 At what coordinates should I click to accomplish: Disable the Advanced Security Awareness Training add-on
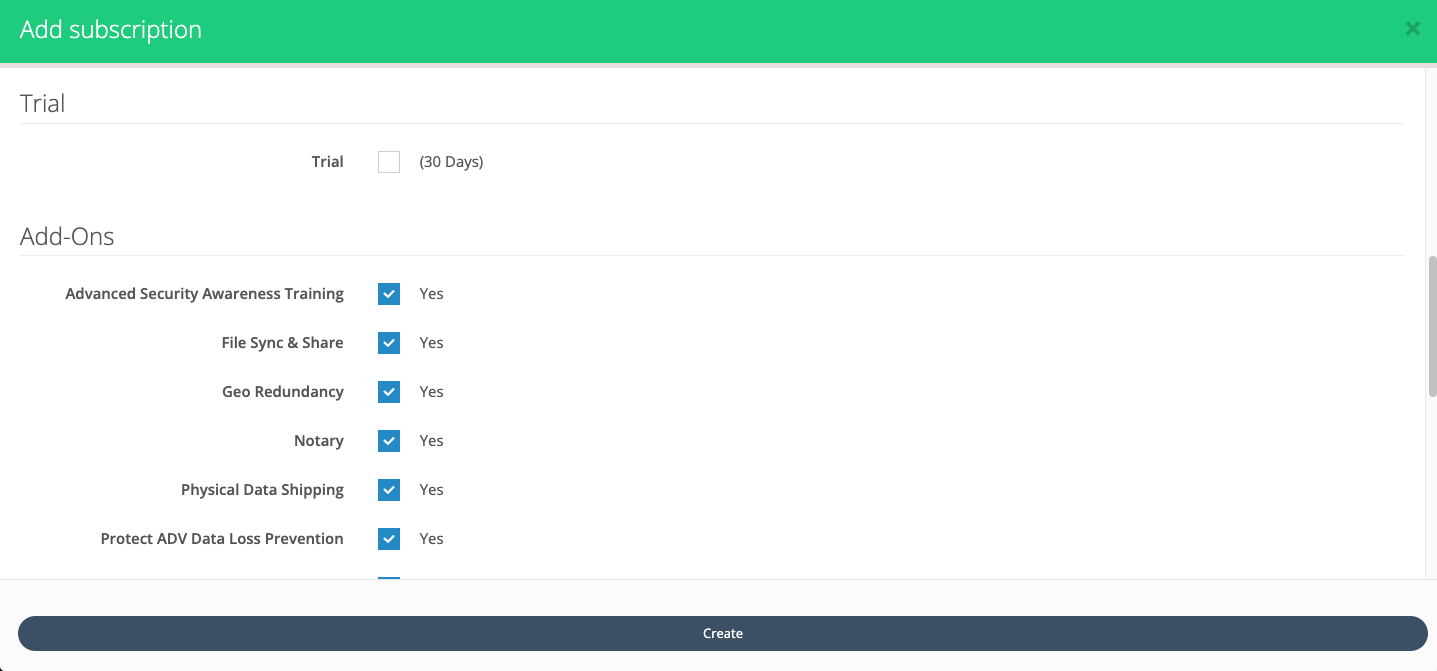click(x=388, y=293)
